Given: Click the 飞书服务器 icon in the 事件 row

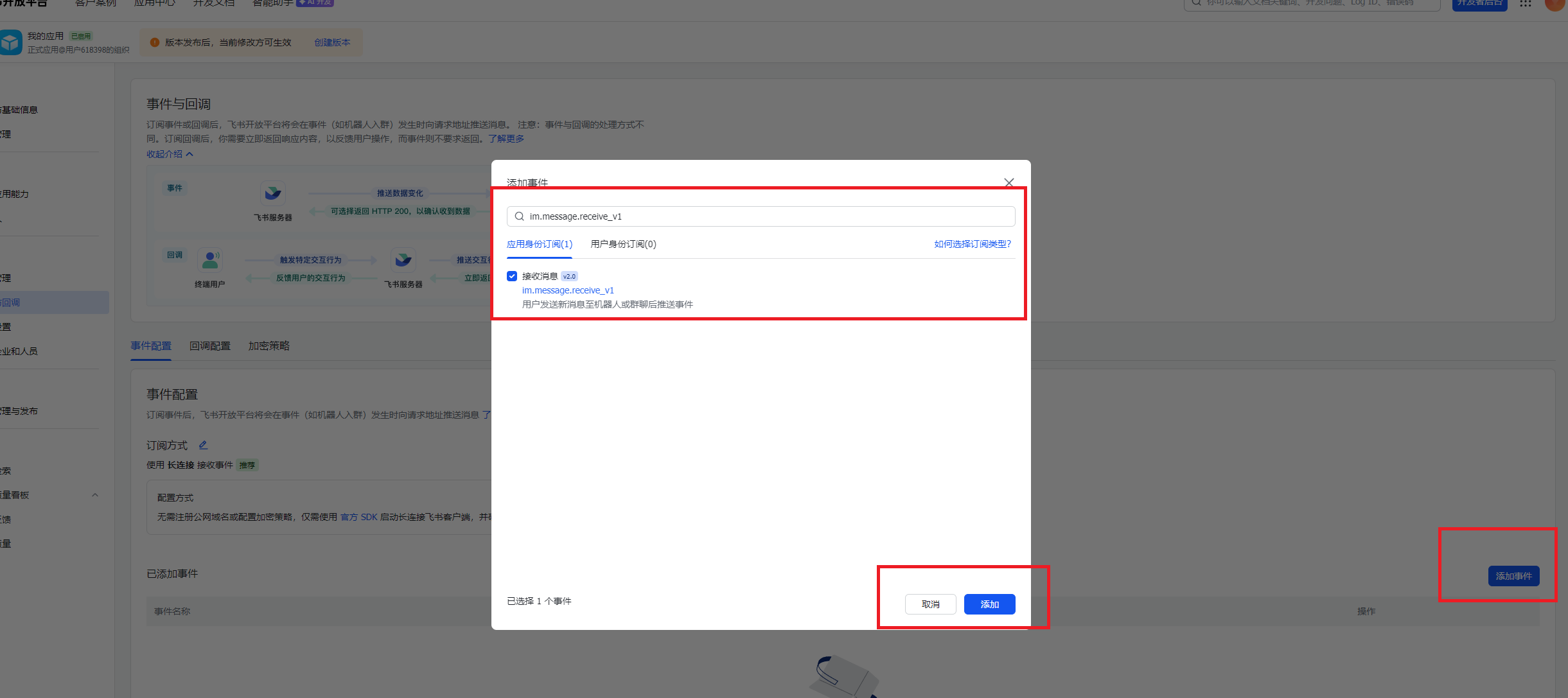Looking at the screenshot, I should pos(272,193).
